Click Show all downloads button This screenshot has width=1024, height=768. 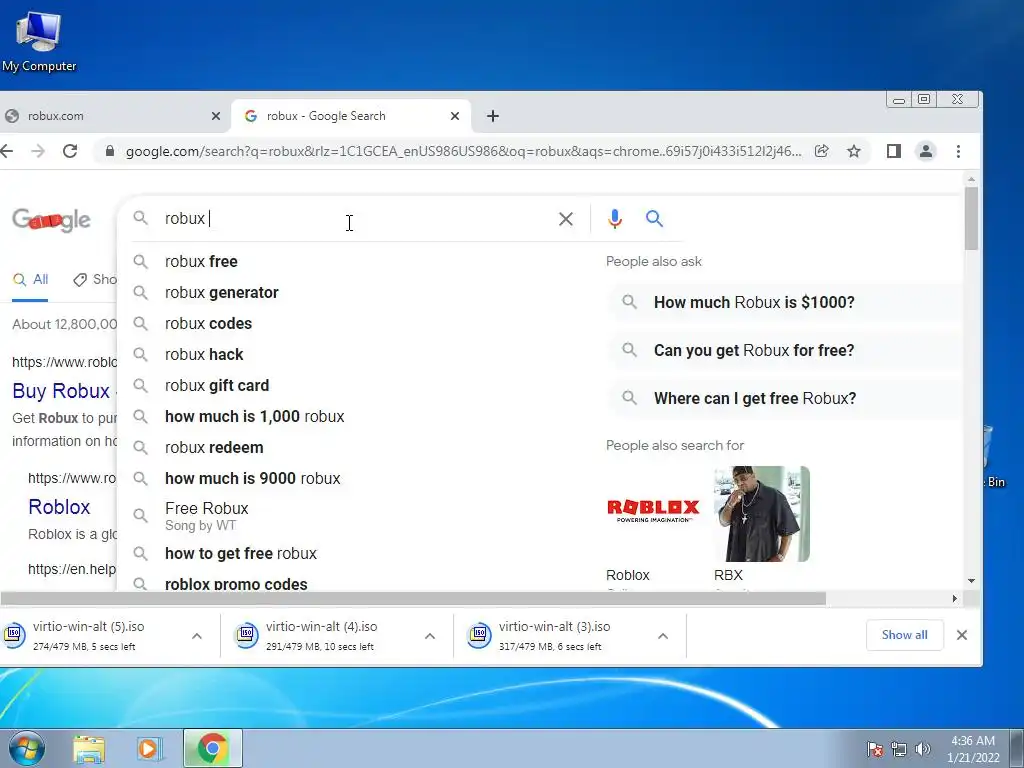[904, 635]
